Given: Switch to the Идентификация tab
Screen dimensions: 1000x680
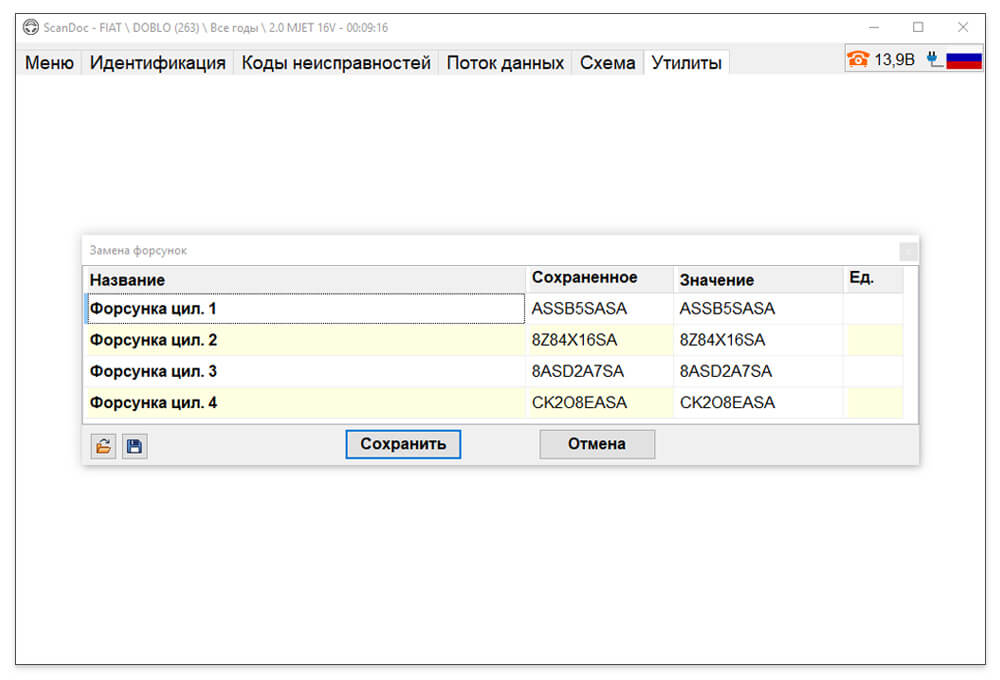Looking at the screenshot, I should pos(158,63).
